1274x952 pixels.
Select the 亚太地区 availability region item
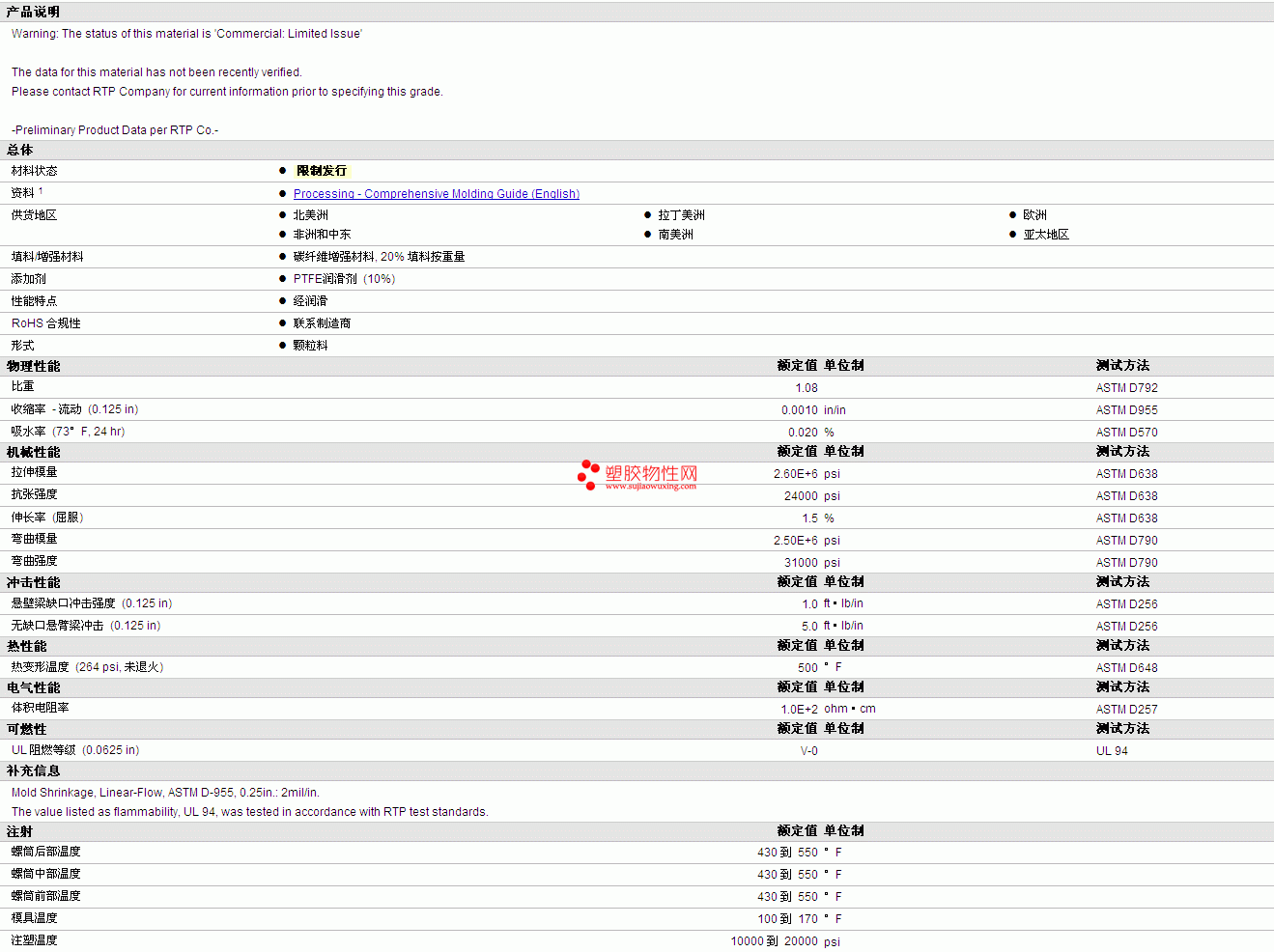[1046, 235]
